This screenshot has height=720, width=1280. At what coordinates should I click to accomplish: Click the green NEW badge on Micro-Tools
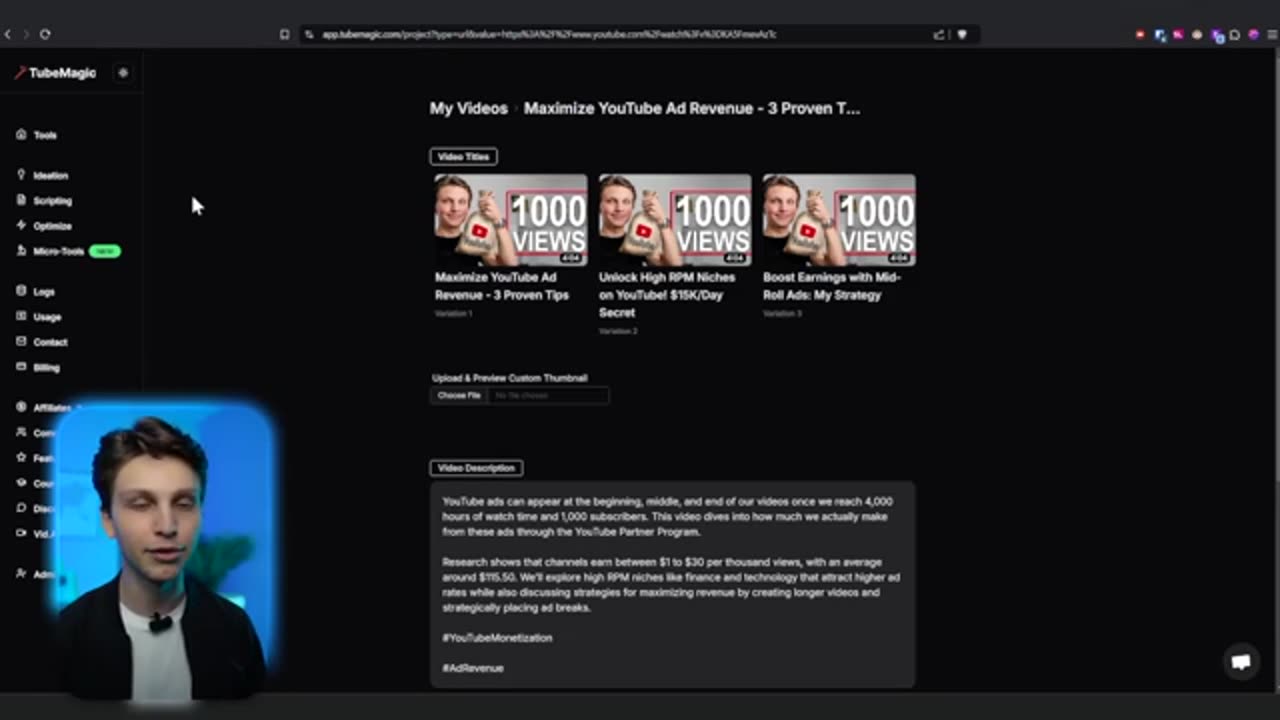[x=105, y=251]
